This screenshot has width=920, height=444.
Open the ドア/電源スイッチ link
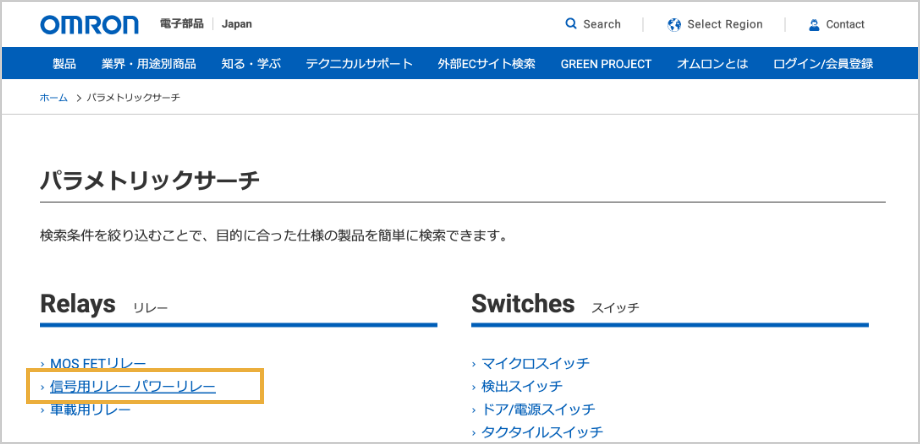coord(538,409)
